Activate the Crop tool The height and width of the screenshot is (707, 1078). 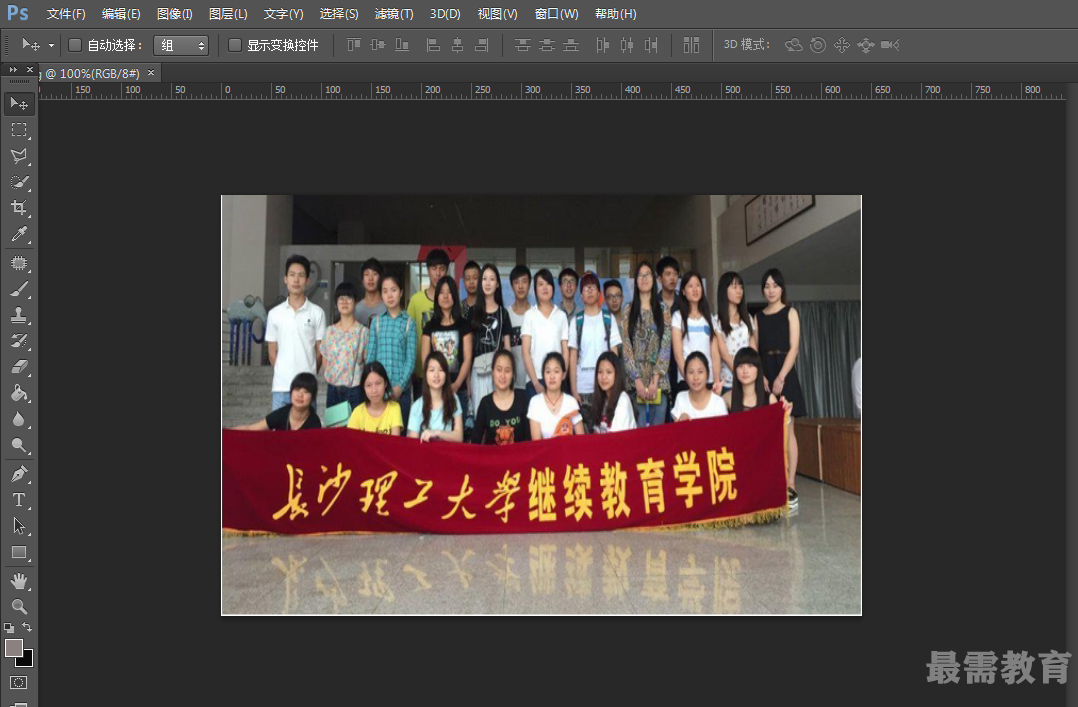click(19, 208)
